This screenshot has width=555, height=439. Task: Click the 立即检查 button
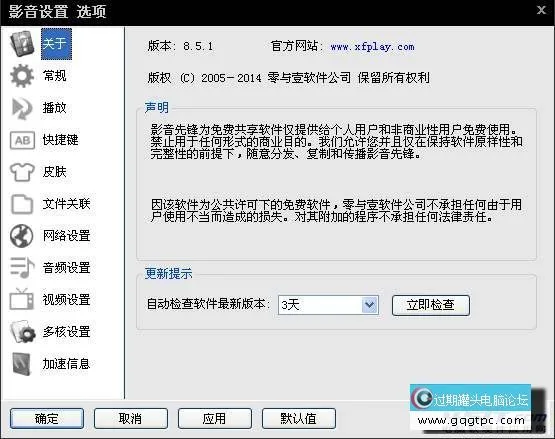(x=431, y=305)
